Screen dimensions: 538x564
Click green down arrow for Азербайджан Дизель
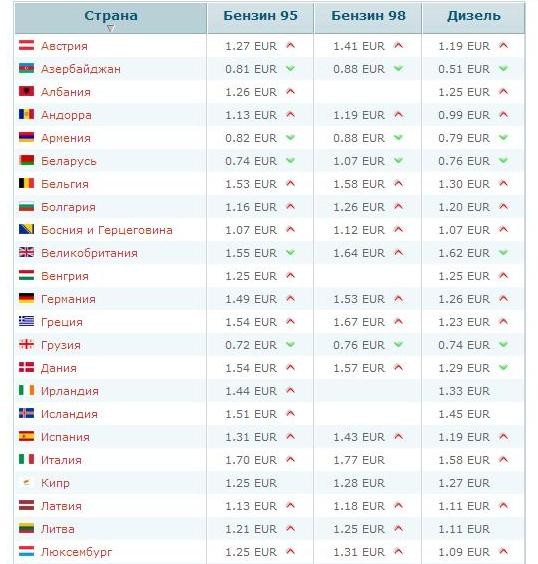503,68
